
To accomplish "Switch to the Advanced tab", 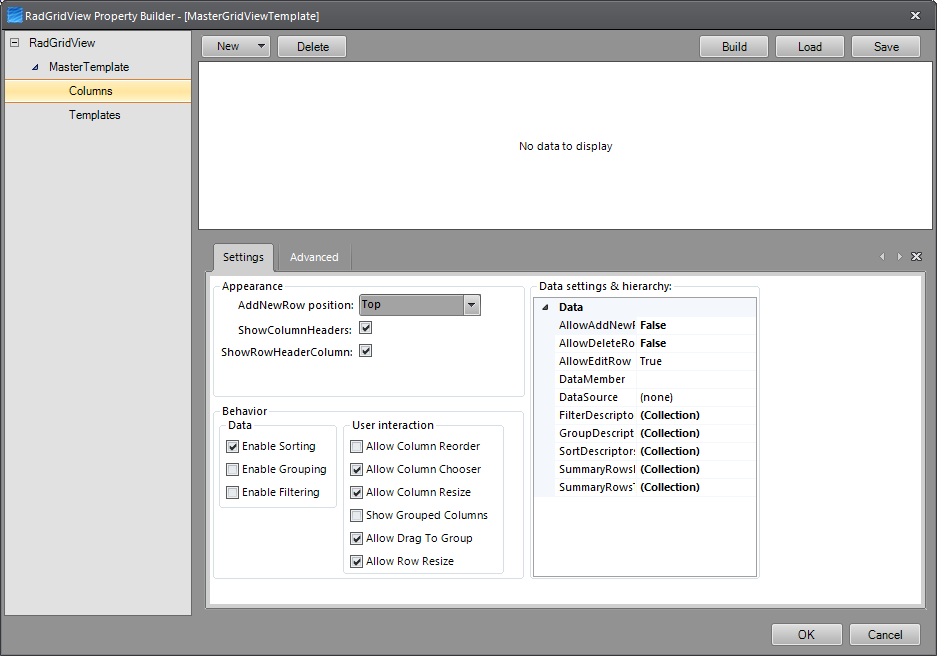I will (x=314, y=257).
